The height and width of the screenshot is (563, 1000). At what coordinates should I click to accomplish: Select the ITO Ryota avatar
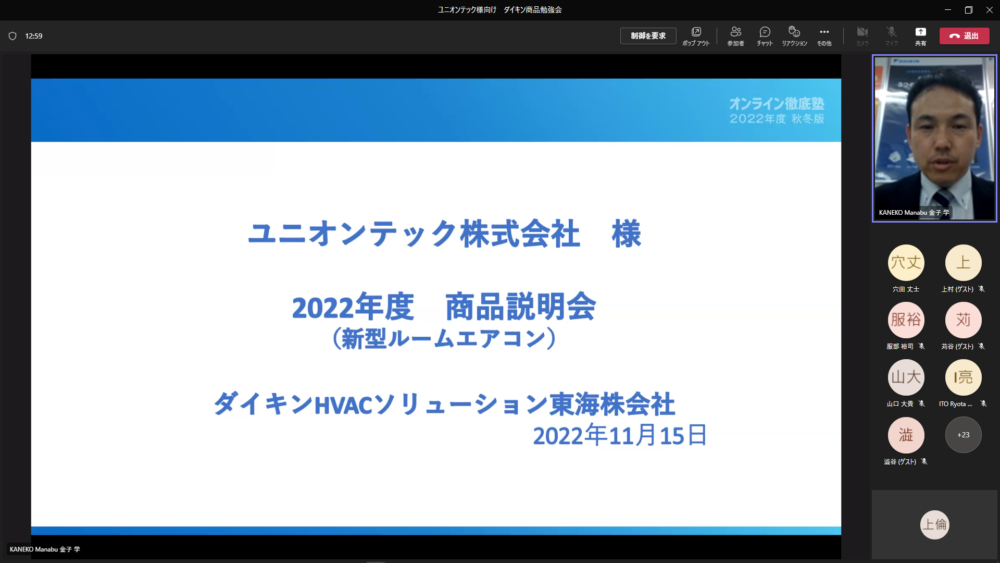(963, 377)
